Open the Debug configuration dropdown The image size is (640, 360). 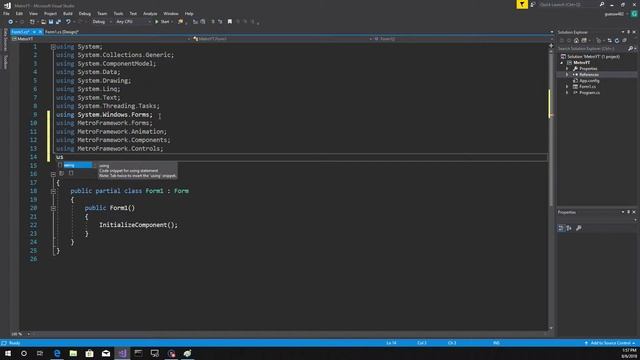tap(101, 22)
